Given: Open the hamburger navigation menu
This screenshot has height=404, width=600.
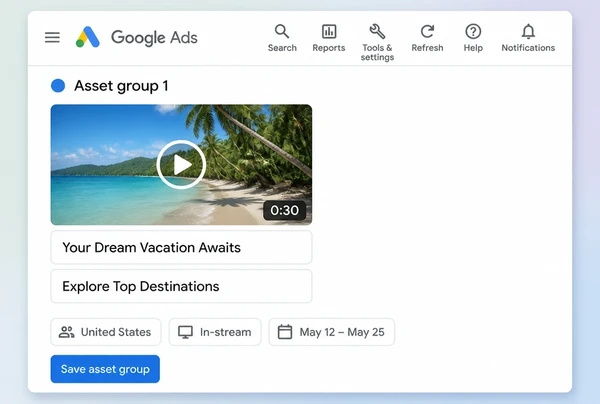Looking at the screenshot, I should tap(52, 37).
